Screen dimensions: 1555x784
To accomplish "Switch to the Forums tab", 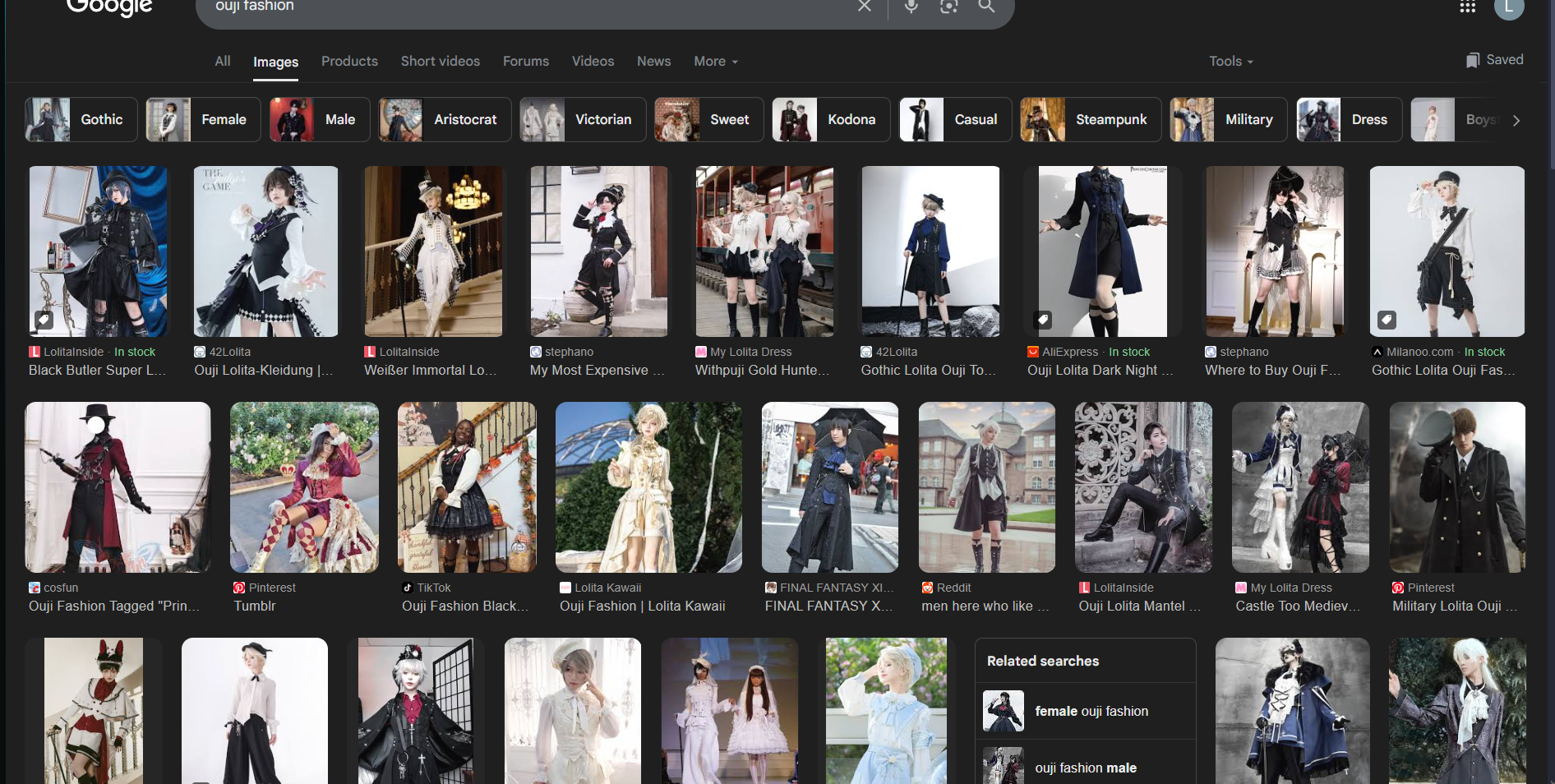I will 526,61.
